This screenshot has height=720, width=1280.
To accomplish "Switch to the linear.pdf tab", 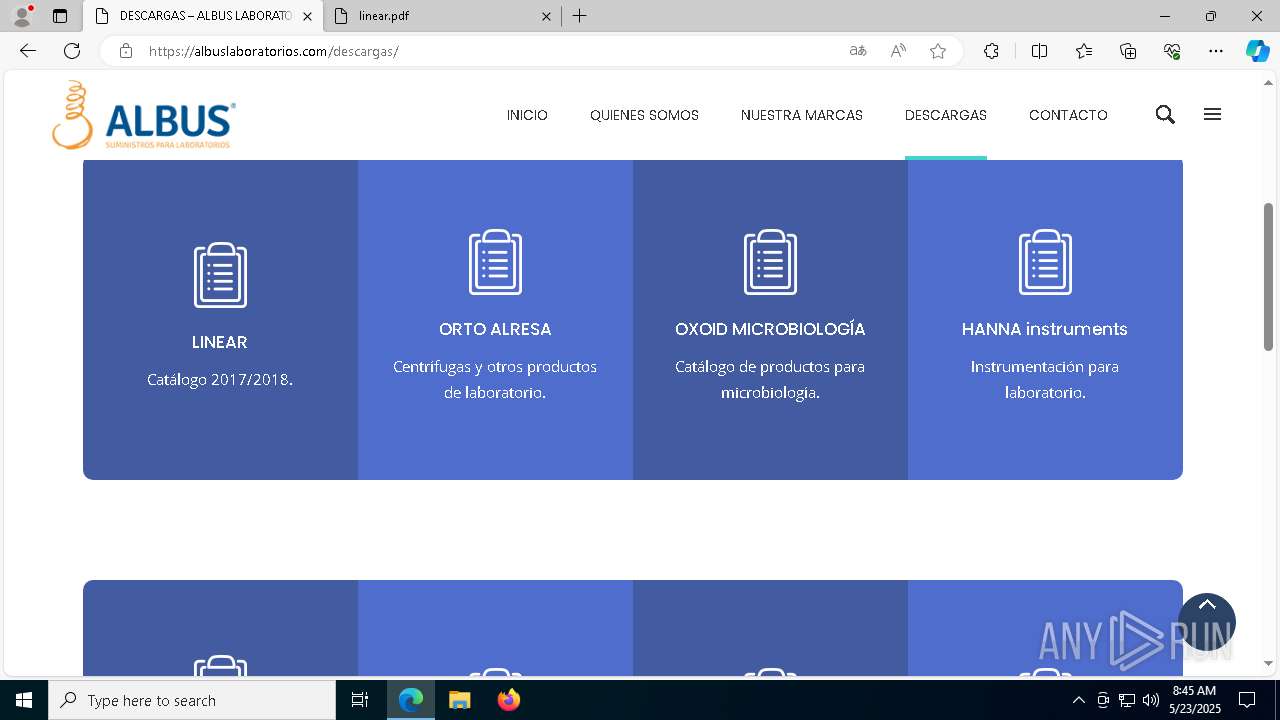I will click(x=442, y=16).
